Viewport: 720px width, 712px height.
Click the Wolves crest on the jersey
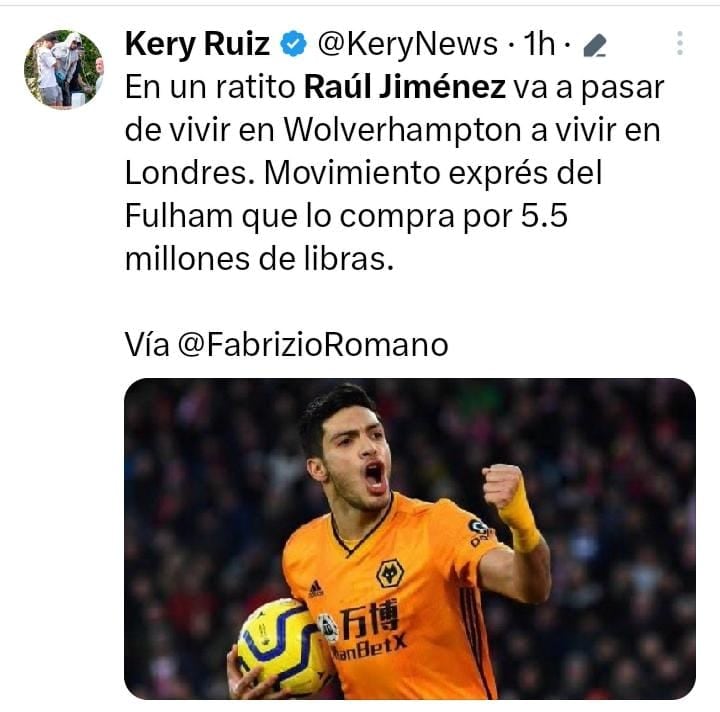point(390,573)
